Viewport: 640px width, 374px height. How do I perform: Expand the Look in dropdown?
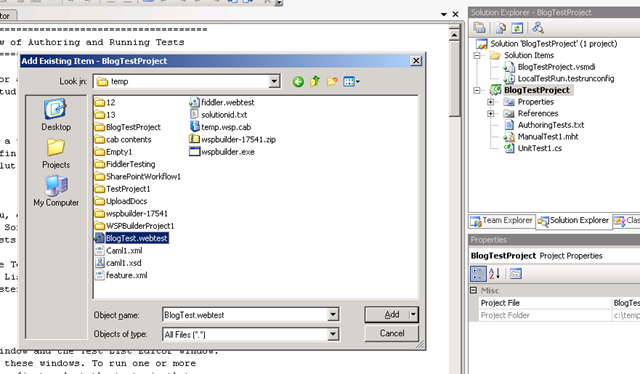point(274,81)
